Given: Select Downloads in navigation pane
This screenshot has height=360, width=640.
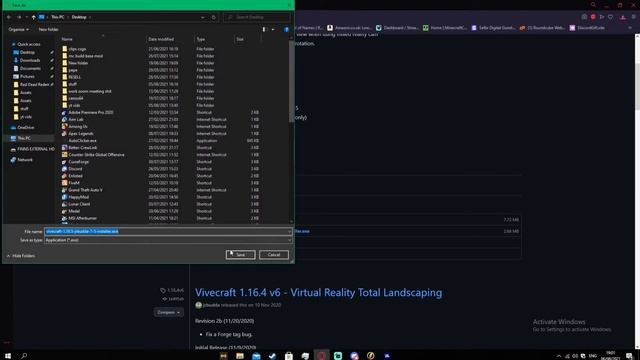Looking at the screenshot, I should (29, 60).
